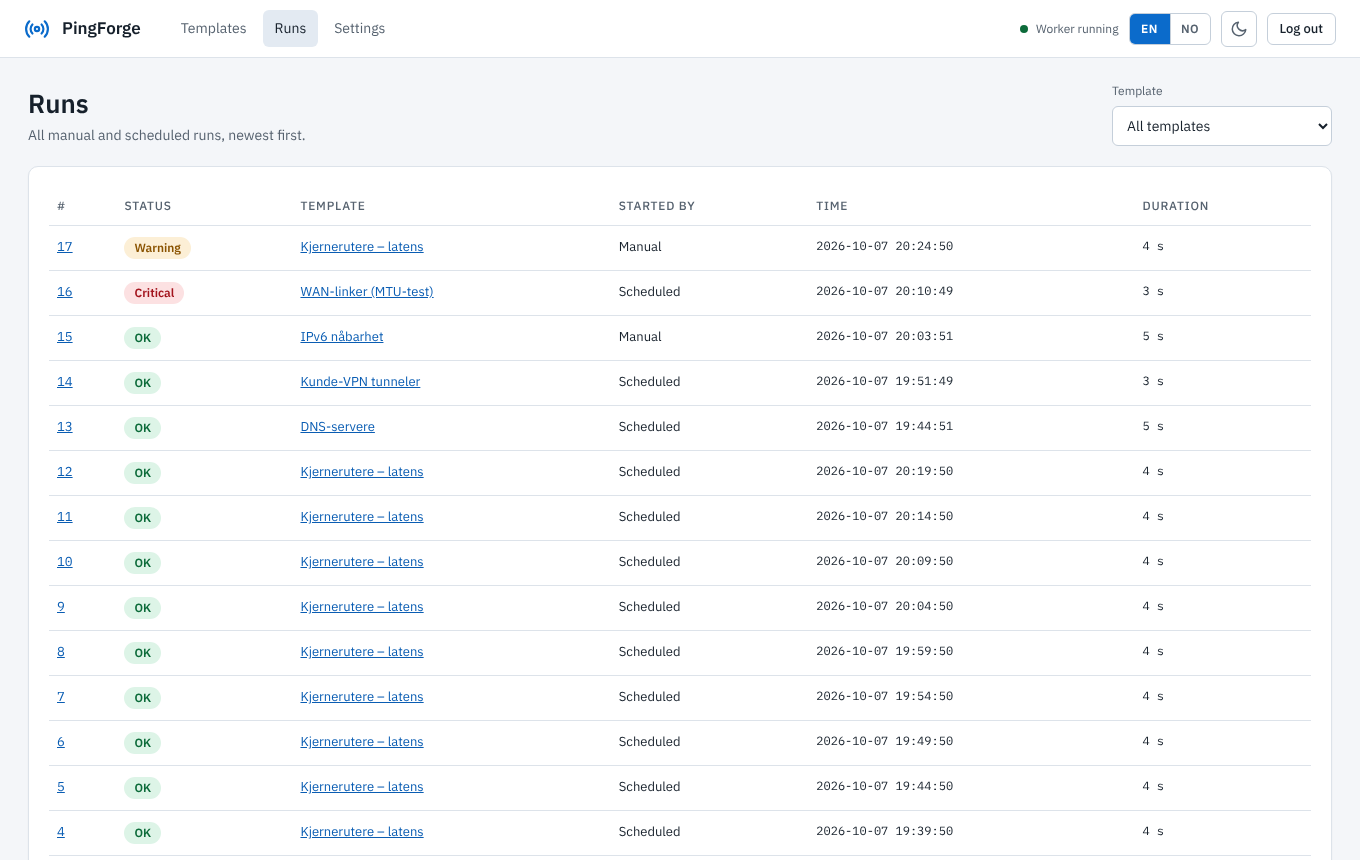Open the WAN-linker (MTU-test) template link

click(367, 292)
